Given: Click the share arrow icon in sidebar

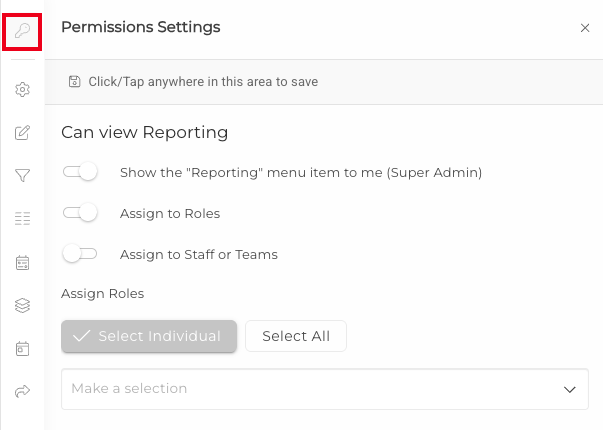Looking at the screenshot, I should coord(22,391).
